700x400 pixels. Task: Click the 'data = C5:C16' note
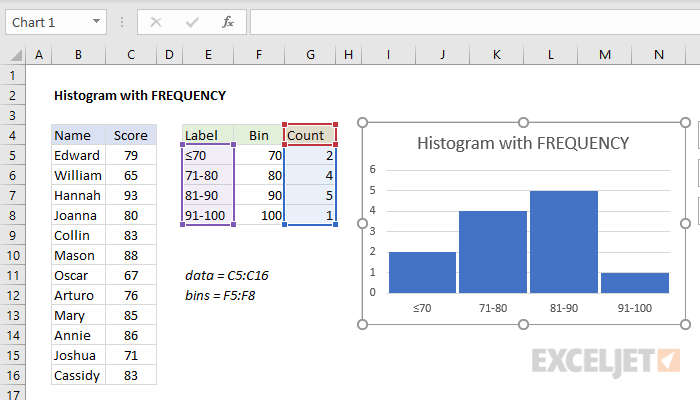tap(227, 275)
